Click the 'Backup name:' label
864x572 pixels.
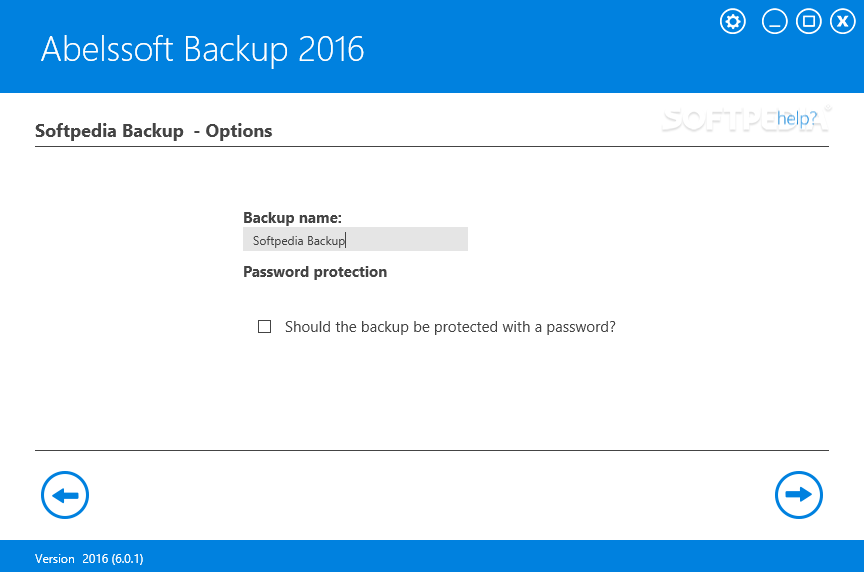point(292,218)
